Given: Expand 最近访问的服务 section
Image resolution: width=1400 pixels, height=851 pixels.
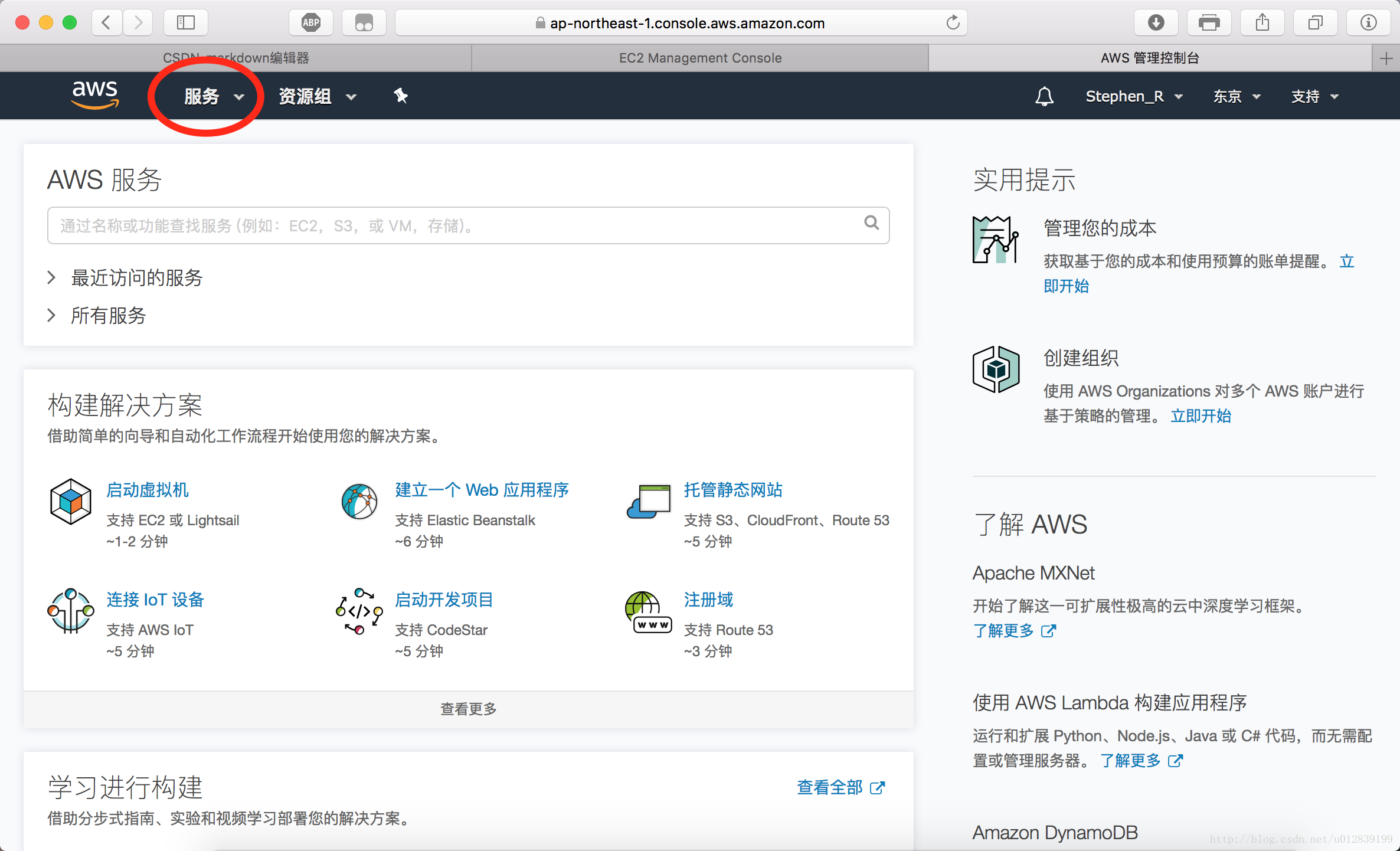Looking at the screenshot, I should coord(126,277).
